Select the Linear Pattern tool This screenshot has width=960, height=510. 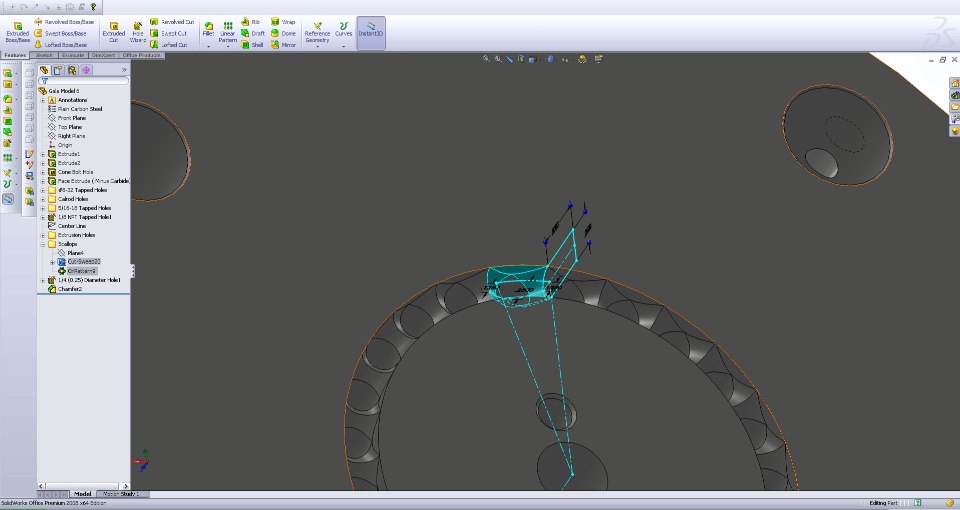tap(228, 32)
